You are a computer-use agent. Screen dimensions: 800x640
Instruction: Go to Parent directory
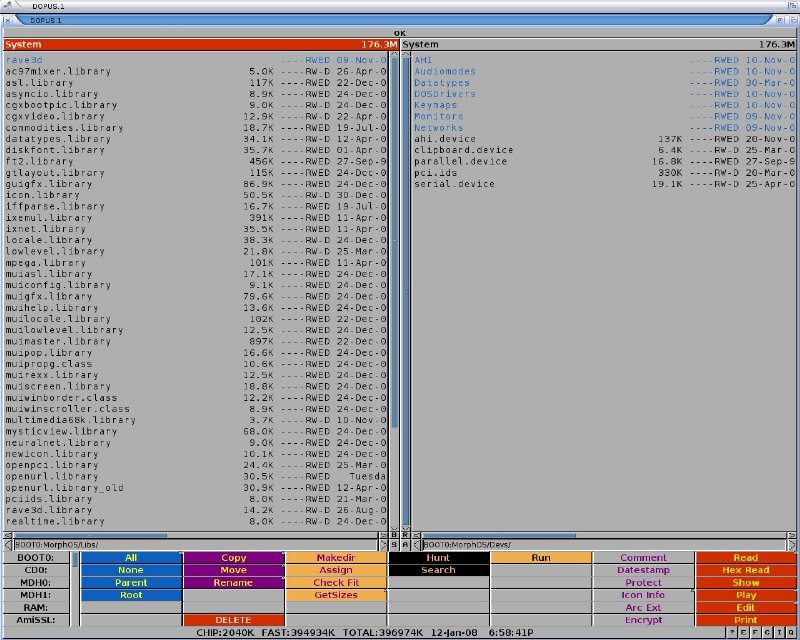(131, 583)
